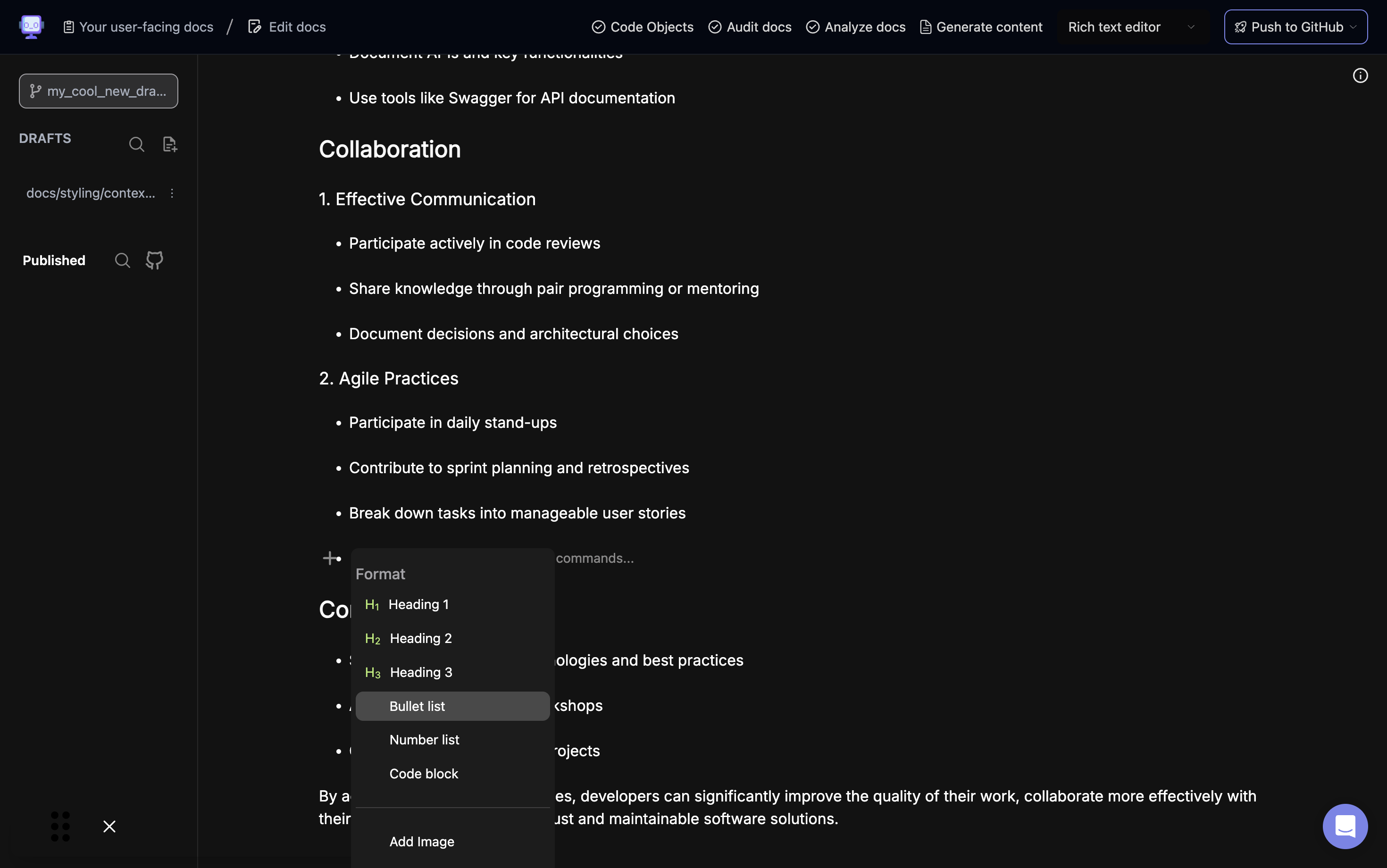This screenshot has width=1387, height=868.
Task: Open chat support bubble
Action: (1345, 826)
